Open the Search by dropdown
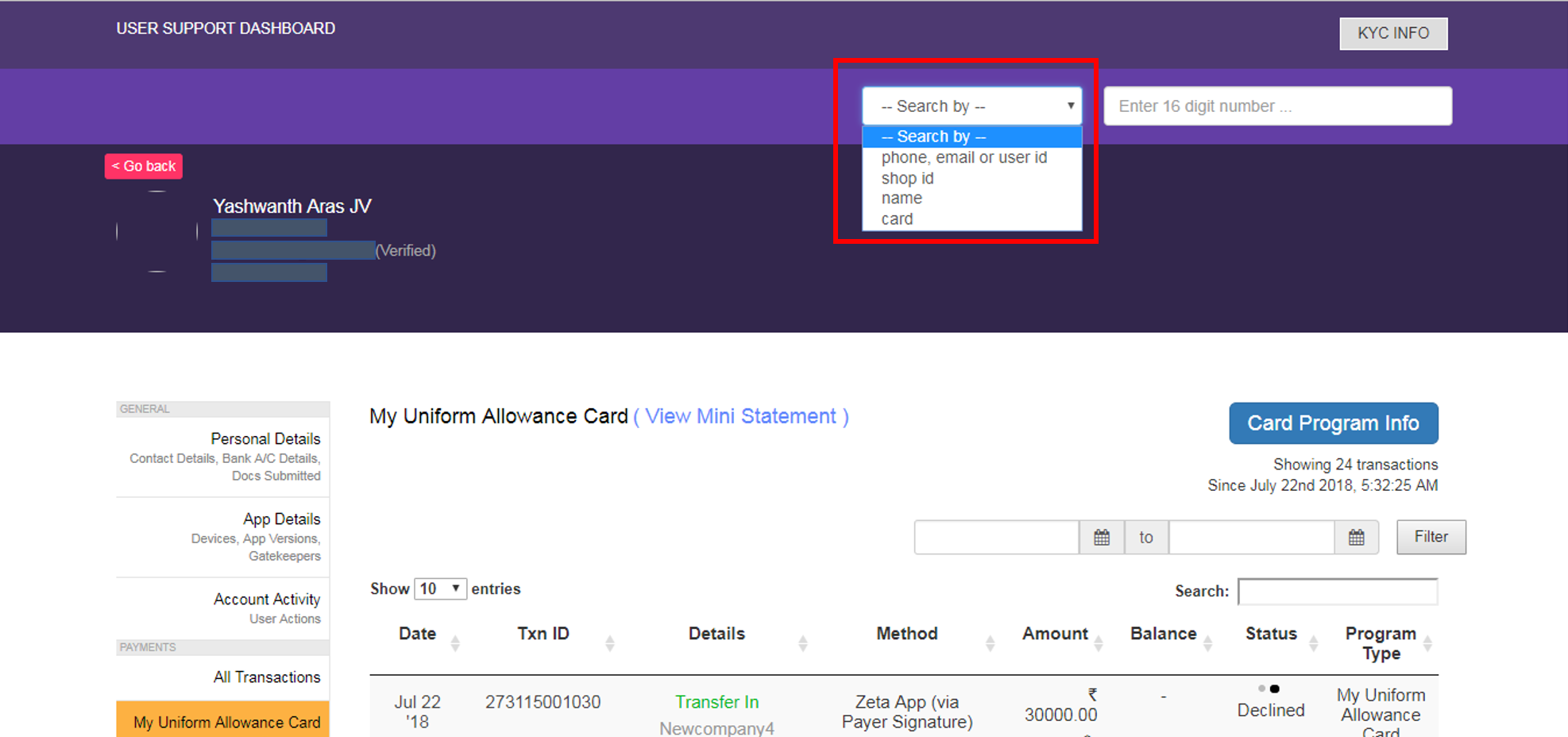1568x737 pixels. [972, 106]
